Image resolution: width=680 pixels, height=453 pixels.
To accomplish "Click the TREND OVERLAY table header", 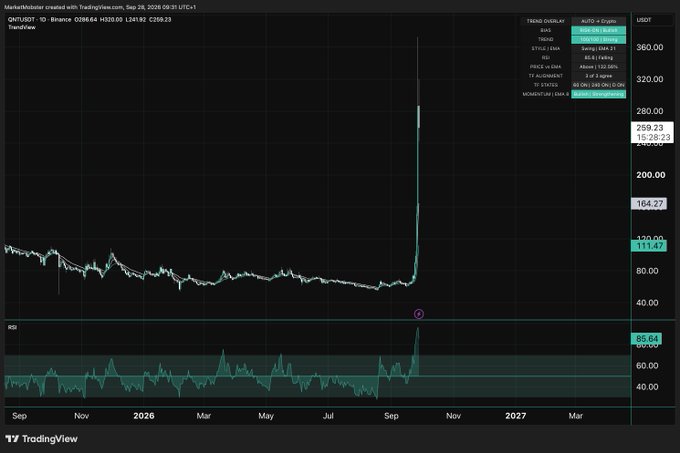I will [x=546, y=21].
